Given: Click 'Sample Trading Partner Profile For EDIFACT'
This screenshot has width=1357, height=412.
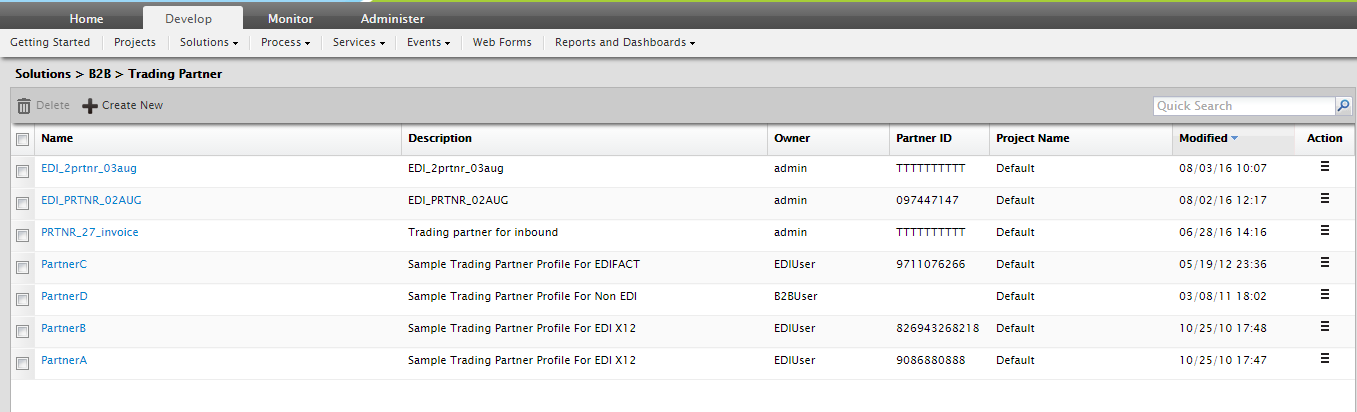Looking at the screenshot, I should pyautogui.click(x=524, y=264).
